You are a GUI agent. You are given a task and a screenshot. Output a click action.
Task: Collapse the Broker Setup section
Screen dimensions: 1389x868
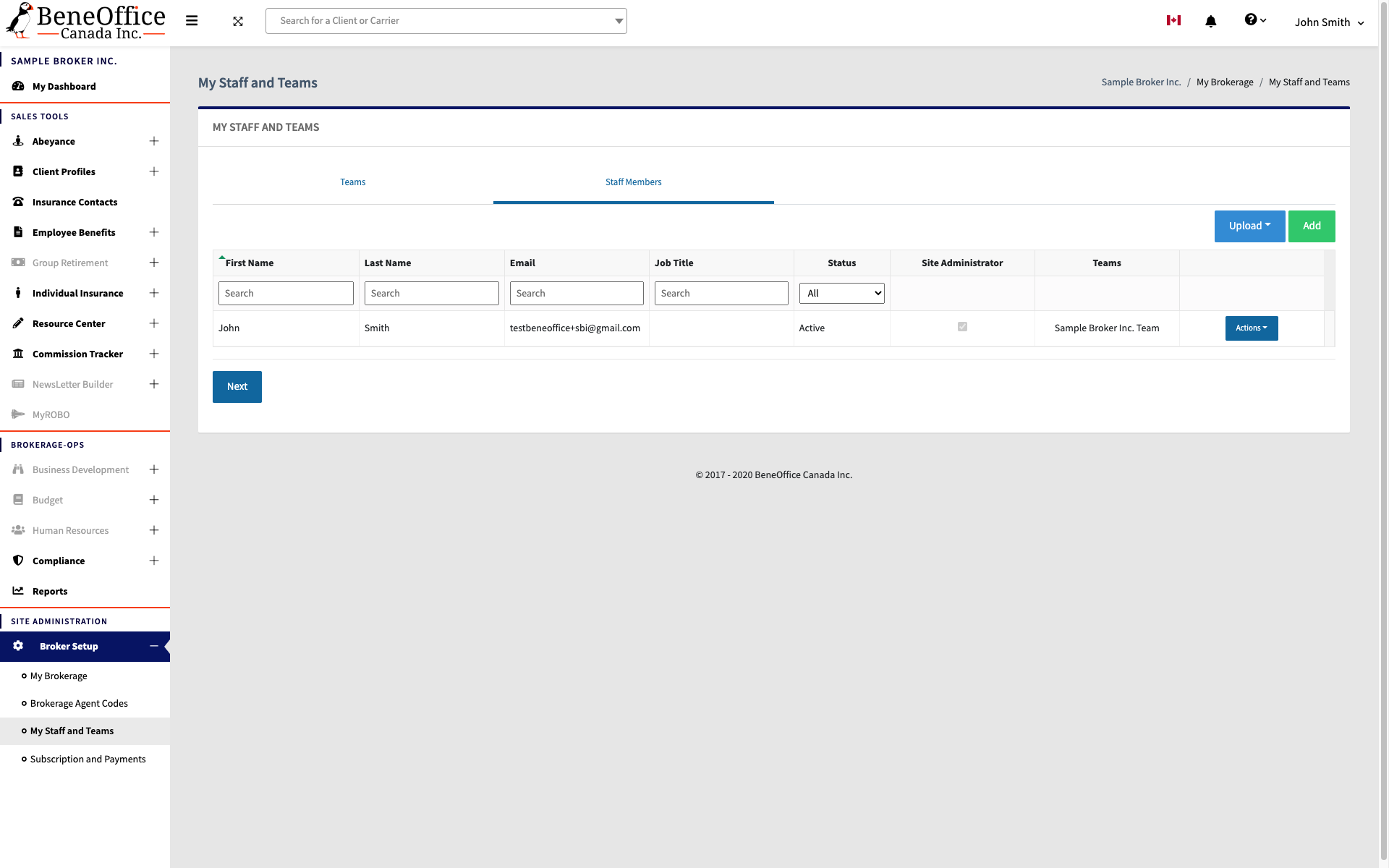154,646
